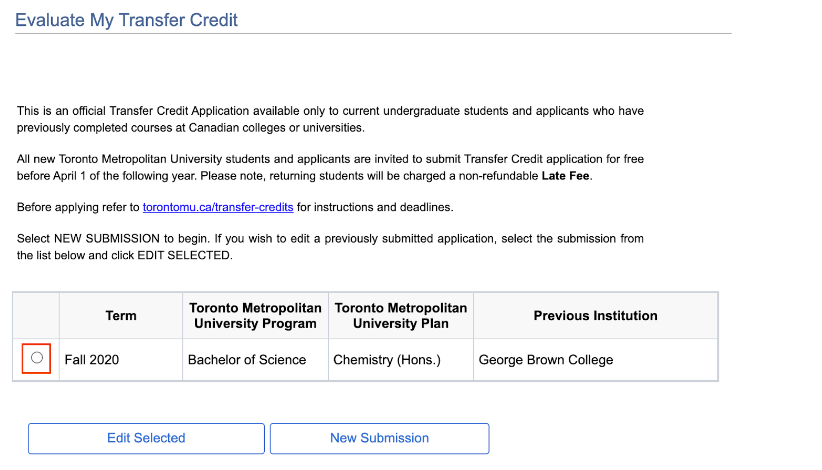Viewport: 822px width, 470px height.
Task: Click the University Plan column header
Action: (400, 316)
